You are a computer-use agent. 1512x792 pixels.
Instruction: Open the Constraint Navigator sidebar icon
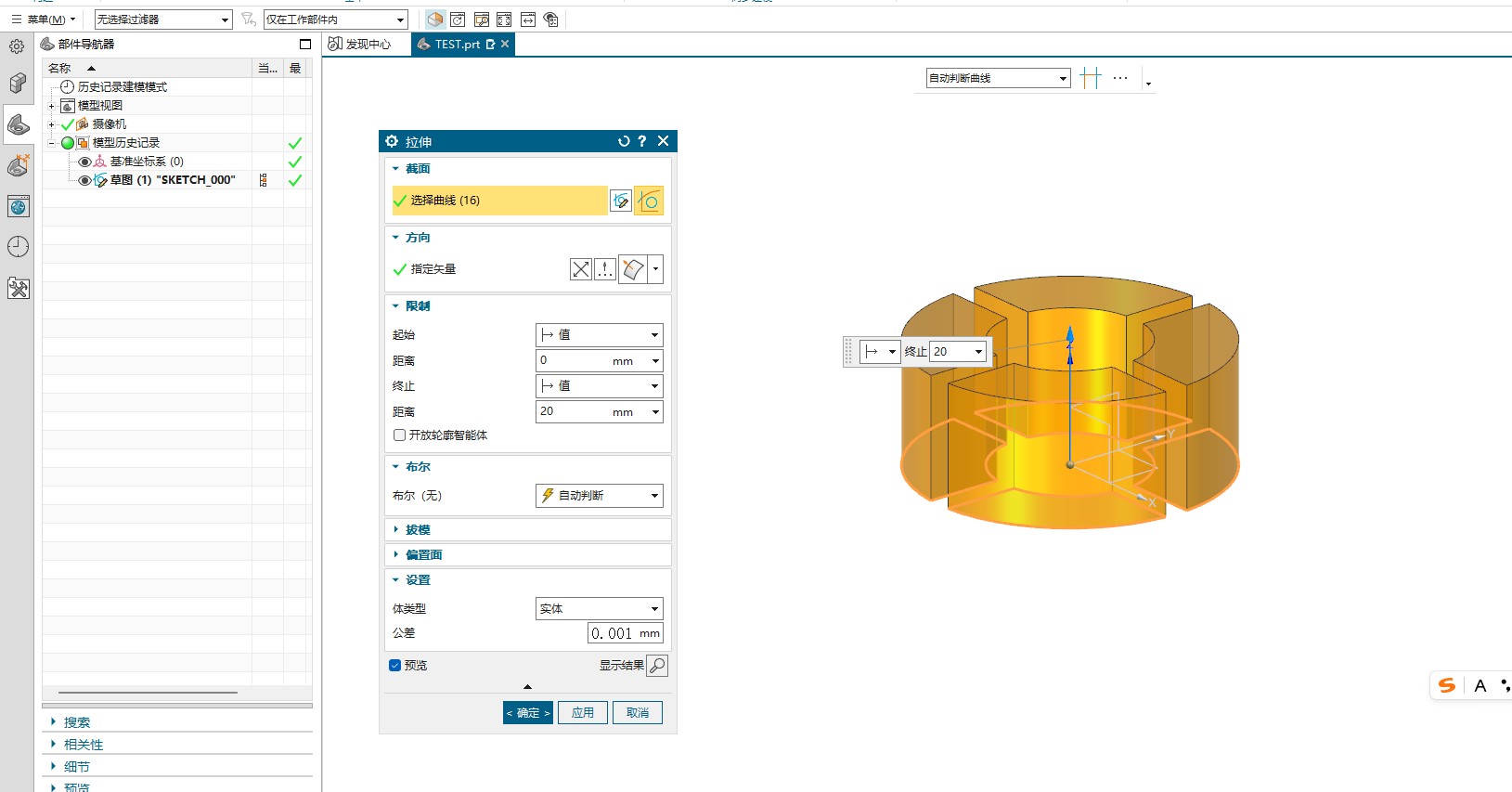pos(18,165)
